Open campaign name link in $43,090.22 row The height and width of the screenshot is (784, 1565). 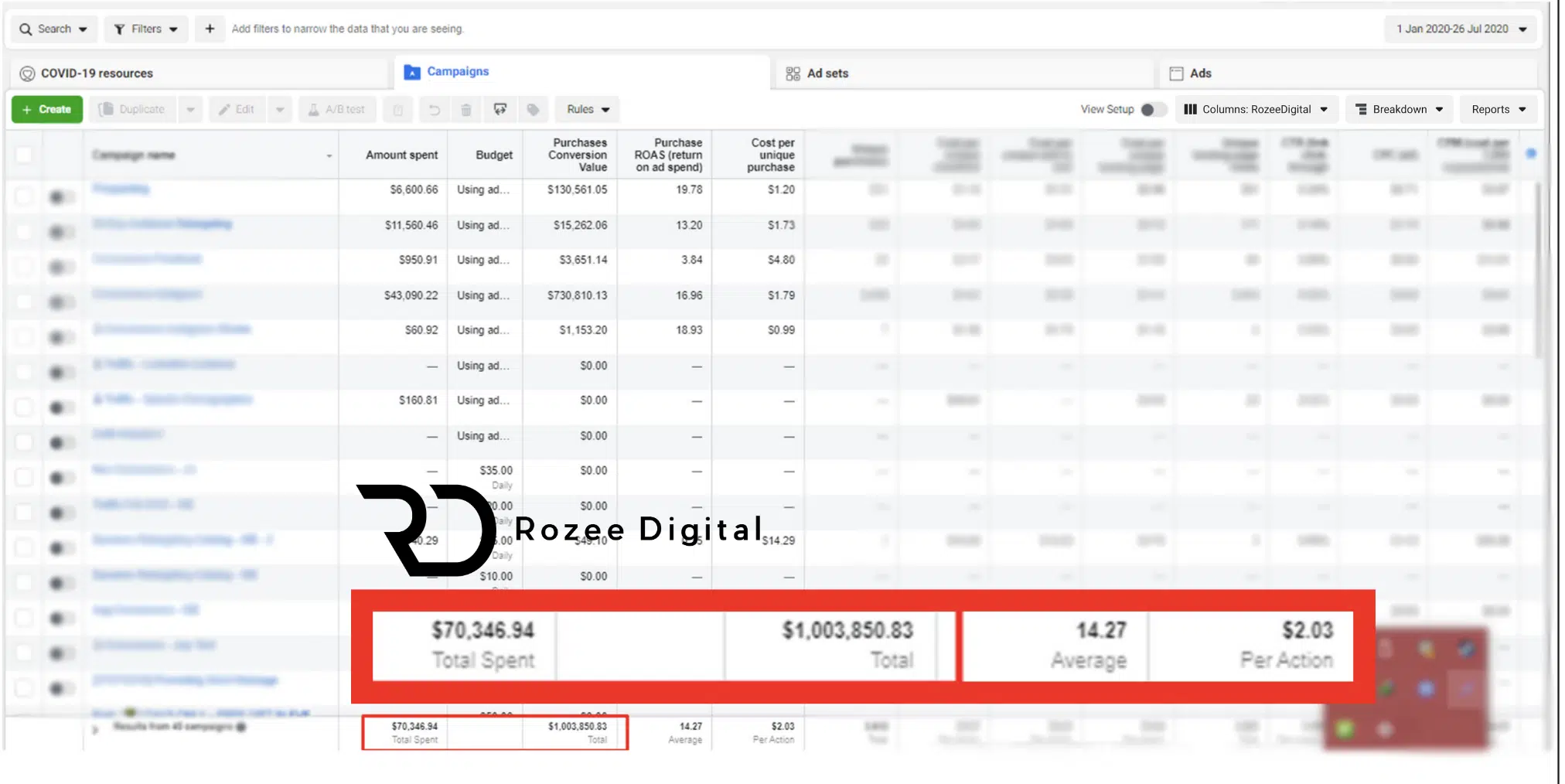click(147, 294)
